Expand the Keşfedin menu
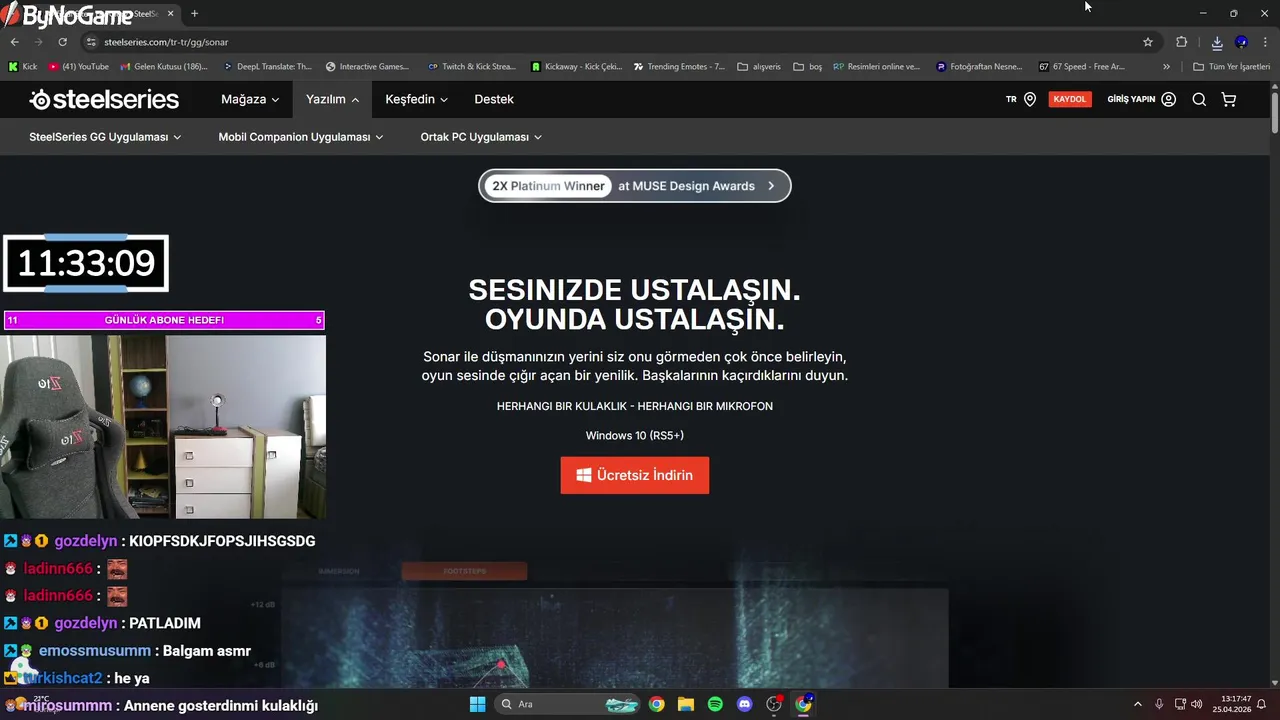Screen dimensions: 1280x720 (417, 99)
